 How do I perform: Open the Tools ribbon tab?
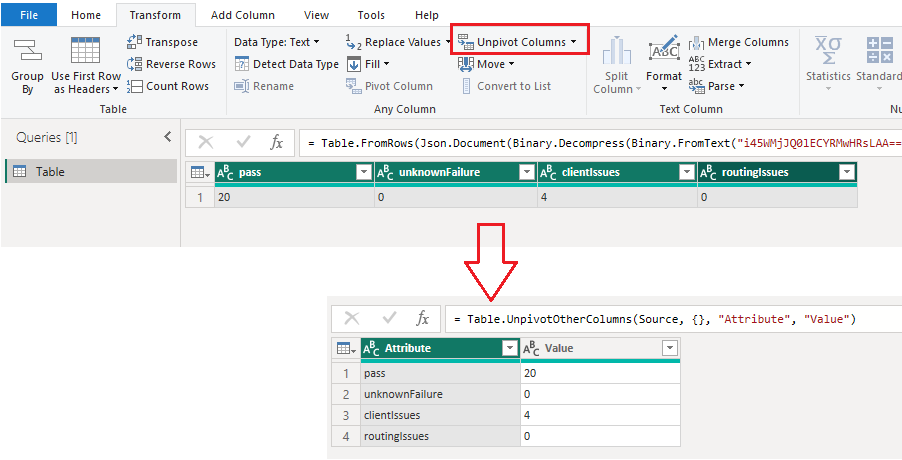371,16
